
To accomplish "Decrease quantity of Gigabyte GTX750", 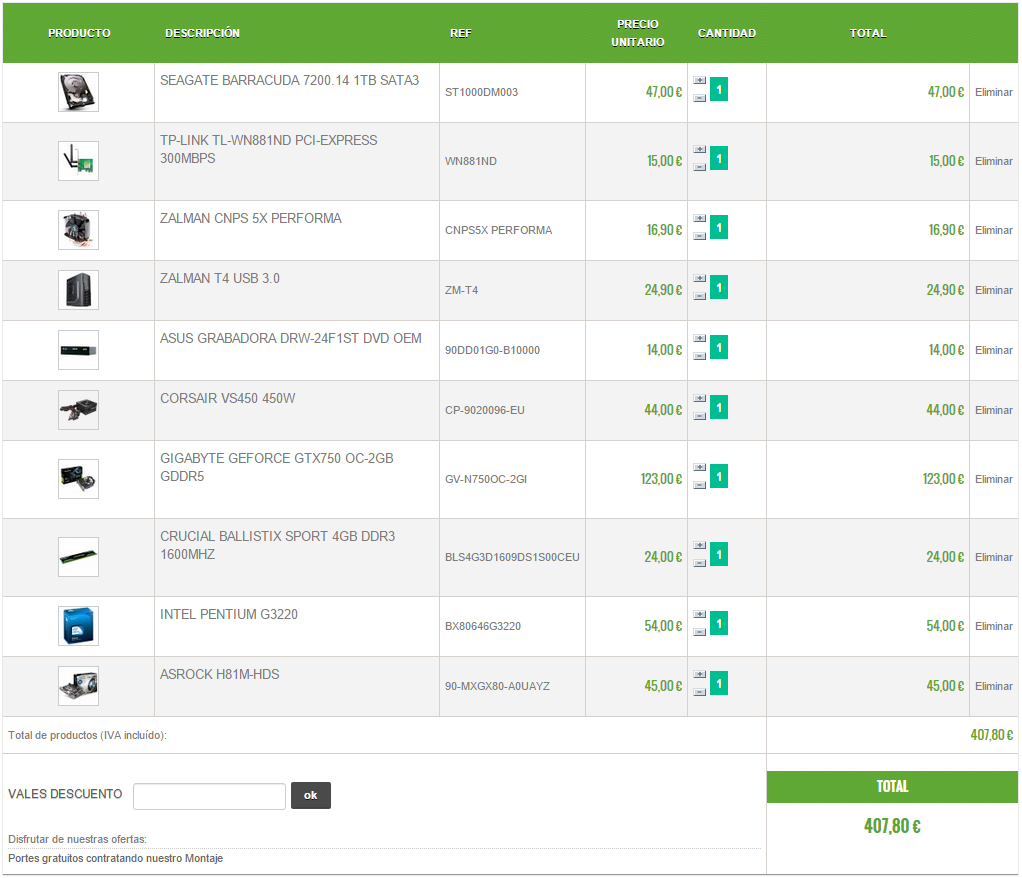I will (699, 485).
